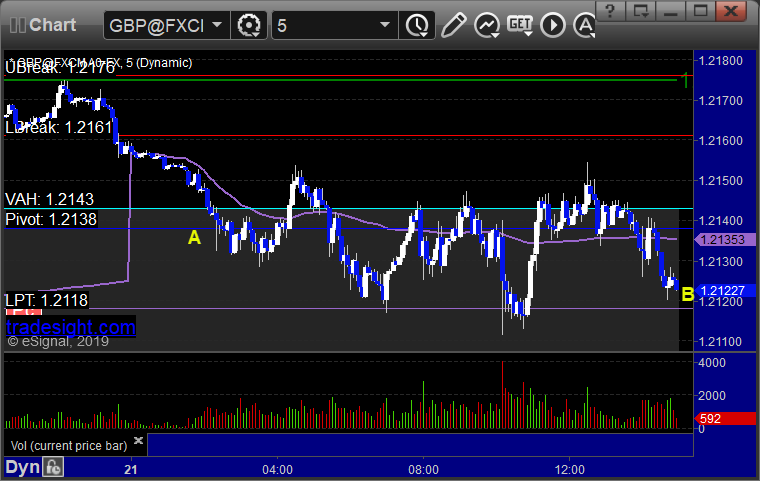This screenshot has height=481, width=760.
Task: Click the pop-out window icon in title bar
Action: coord(640,11)
